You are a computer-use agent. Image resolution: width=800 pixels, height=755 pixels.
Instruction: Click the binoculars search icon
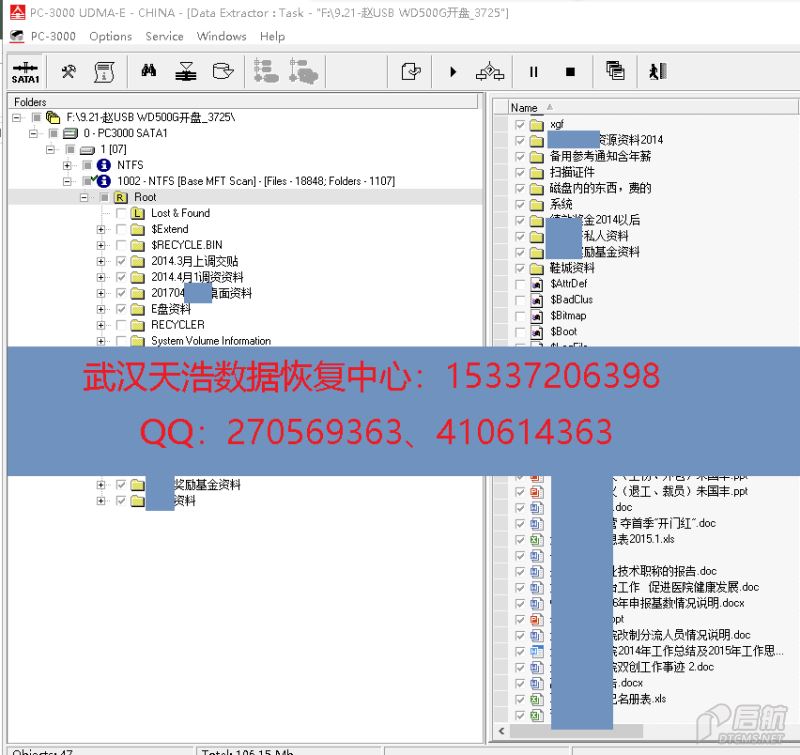(x=149, y=72)
